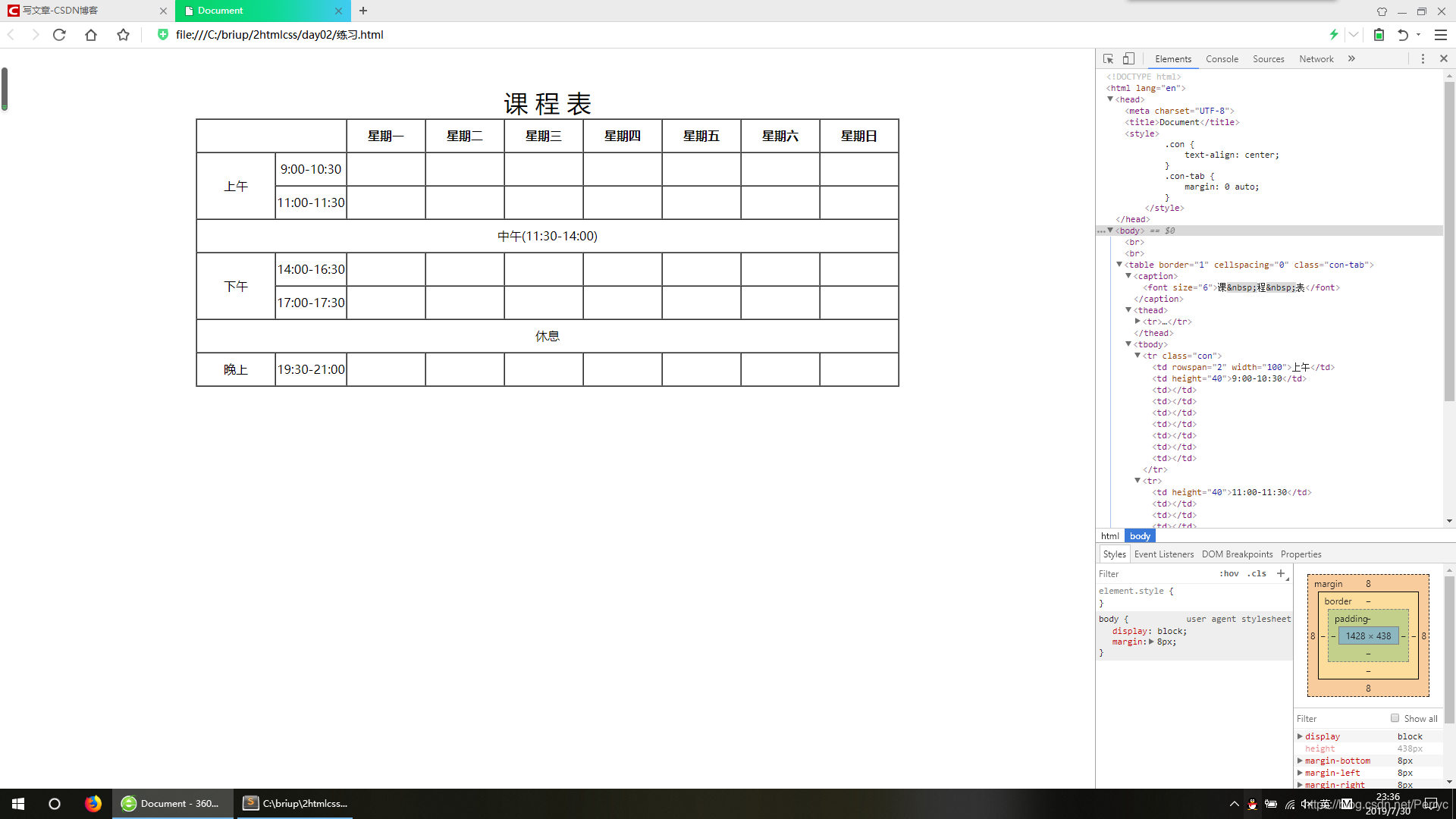The height and width of the screenshot is (819, 1456).
Task: Click the green security shield icon
Action: point(162,35)
